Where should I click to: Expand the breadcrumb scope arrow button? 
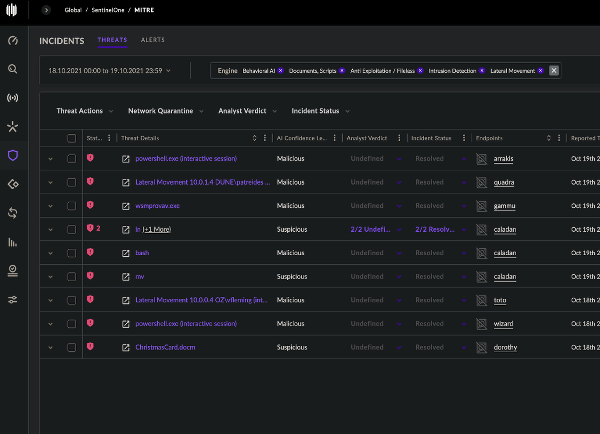pyautogui.click(x=46, y=10)
